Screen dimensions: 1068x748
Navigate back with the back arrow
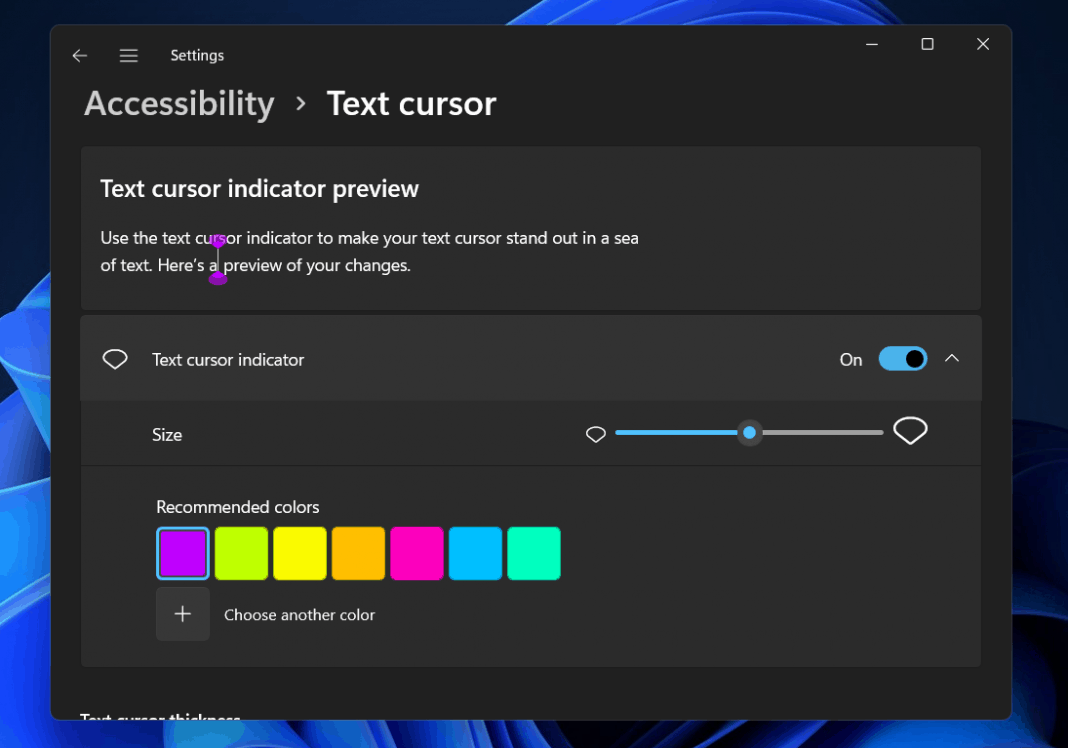pos(79,55)
